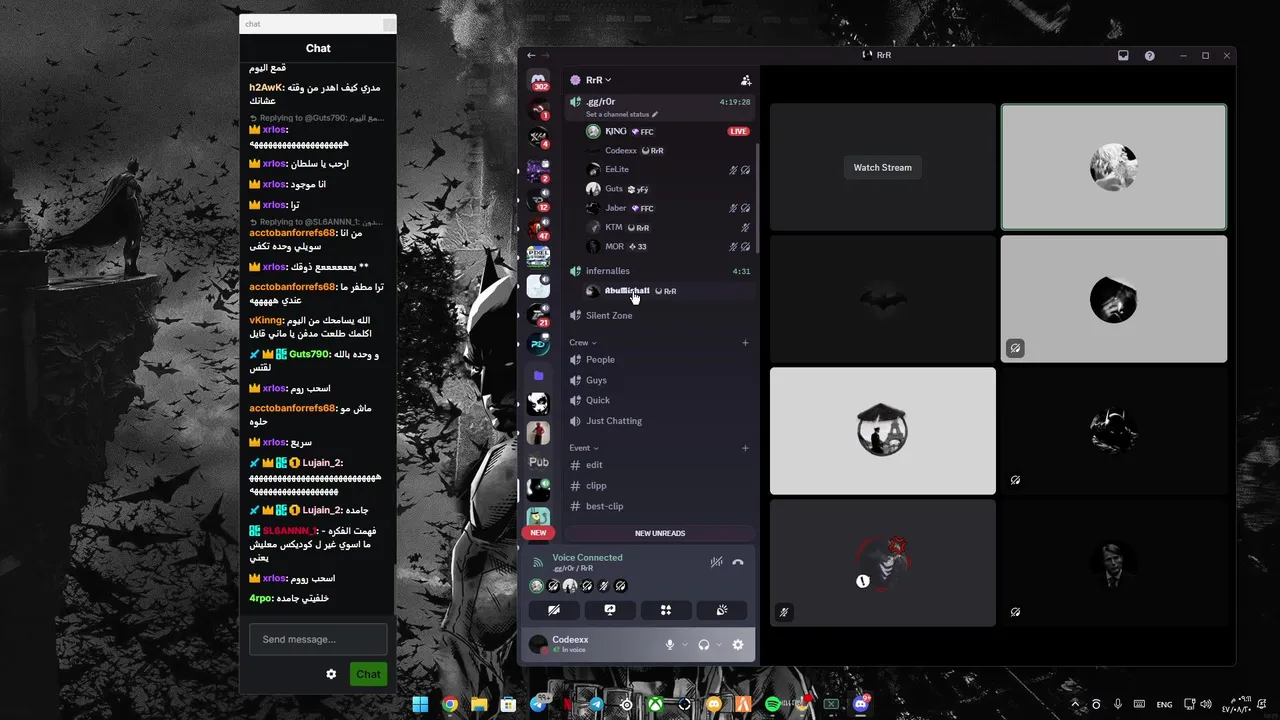The width and height of the screenshot is (1280, 720).
Task: Open the Pixel server icon
Action: pos(539,256)
